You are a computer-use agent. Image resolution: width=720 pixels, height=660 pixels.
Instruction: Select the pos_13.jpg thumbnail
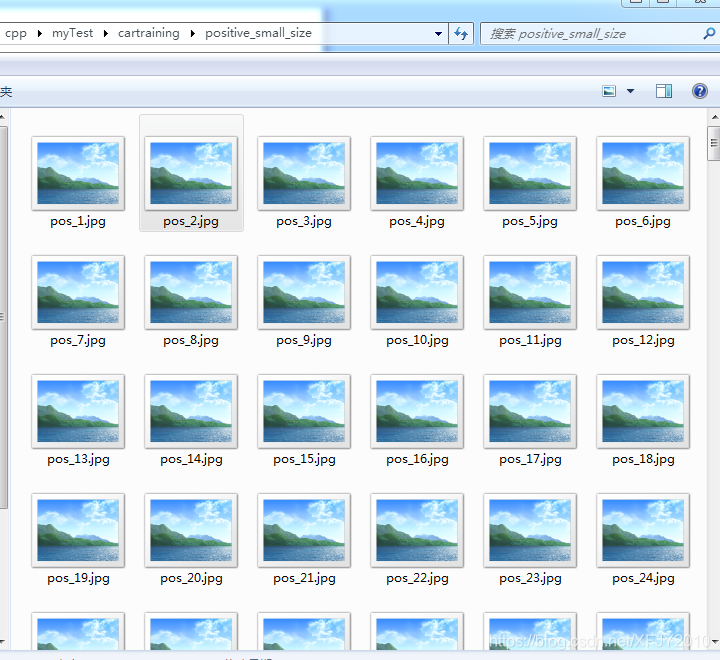78,411
